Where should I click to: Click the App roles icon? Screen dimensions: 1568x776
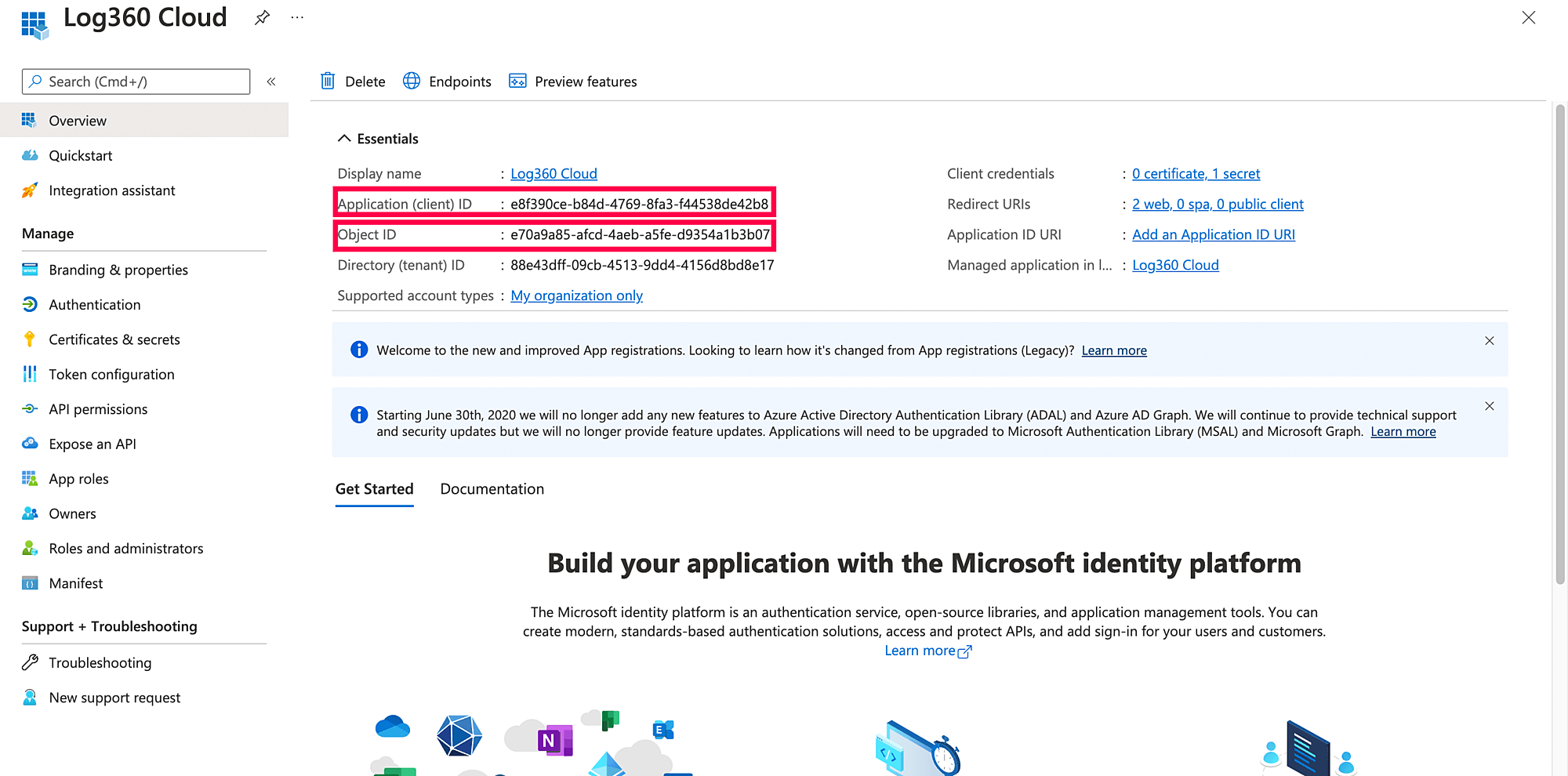(30, 478)
